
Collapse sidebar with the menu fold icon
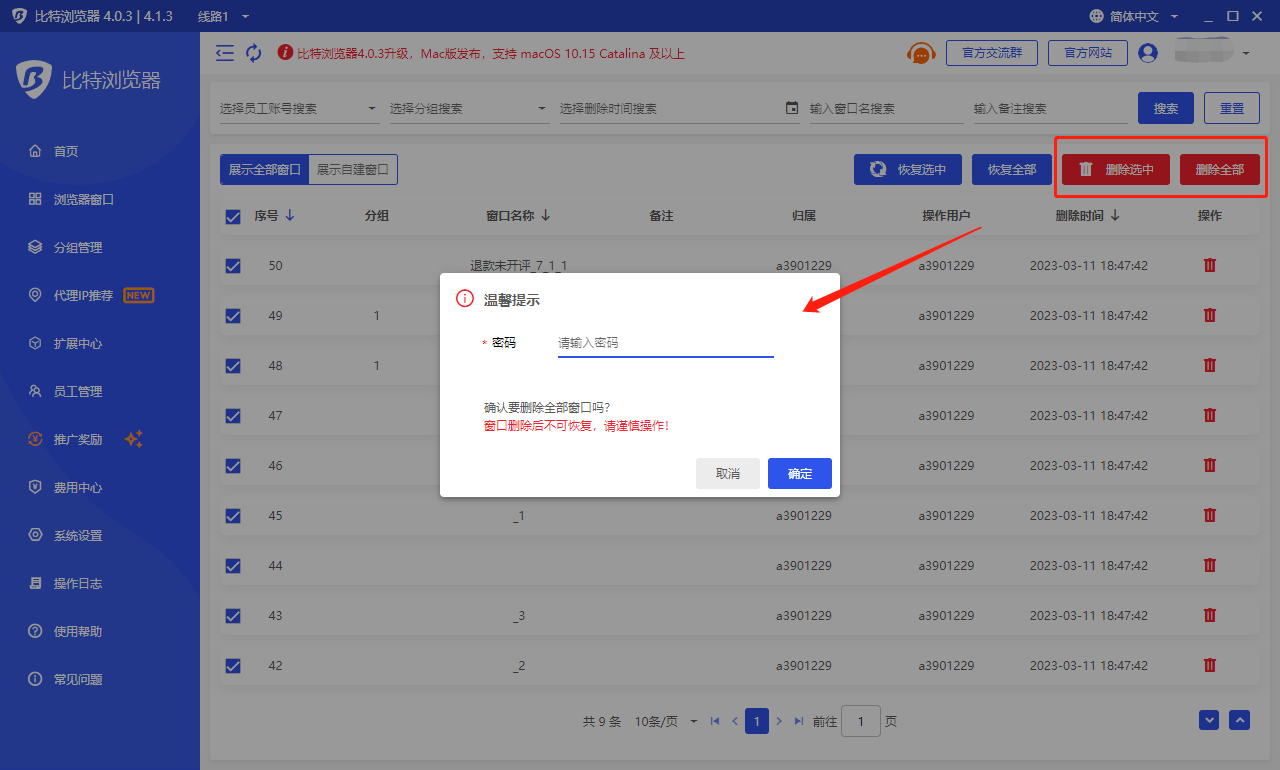tap(225, 53)
